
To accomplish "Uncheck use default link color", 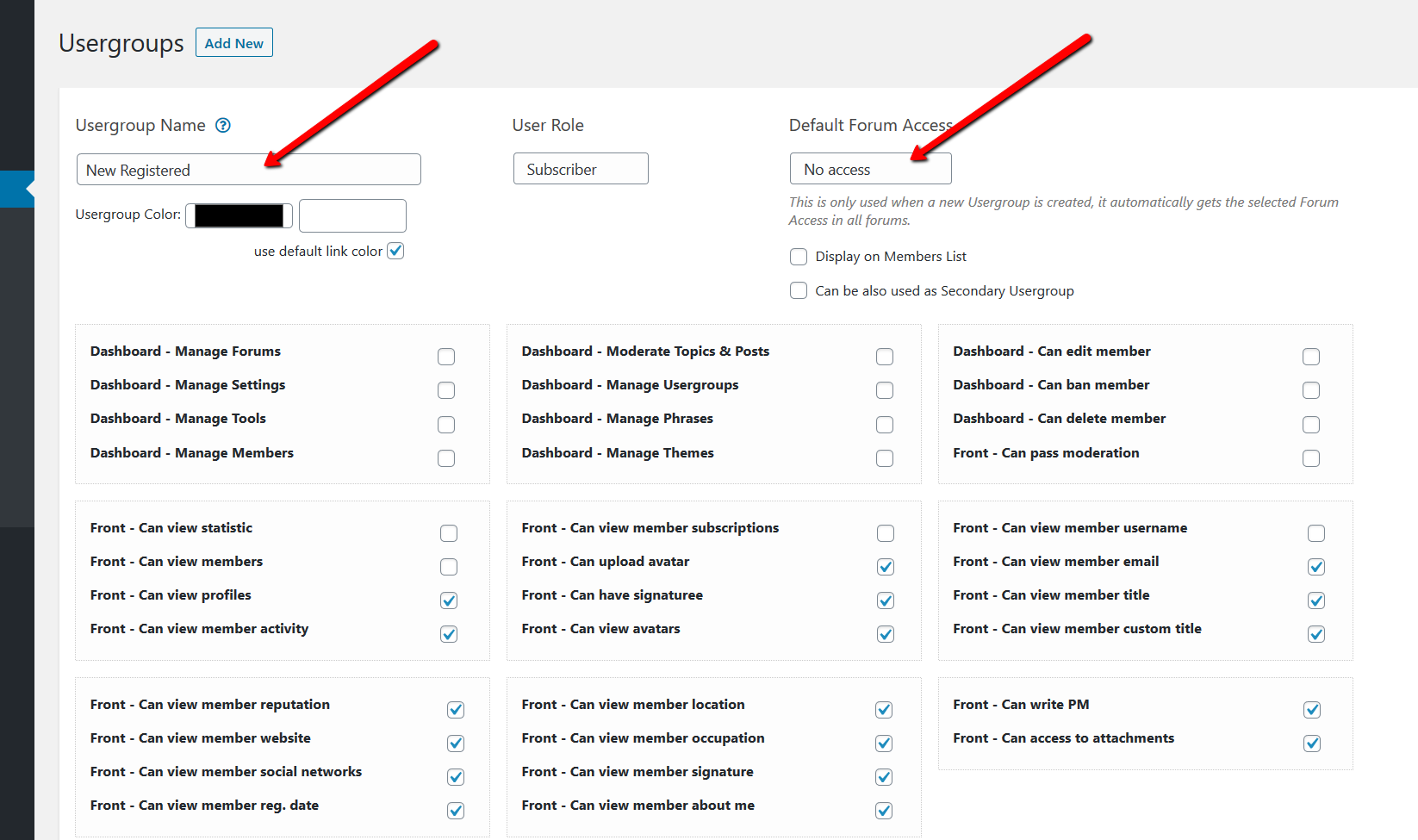I will pyautogui.click(x=395, y=251).
